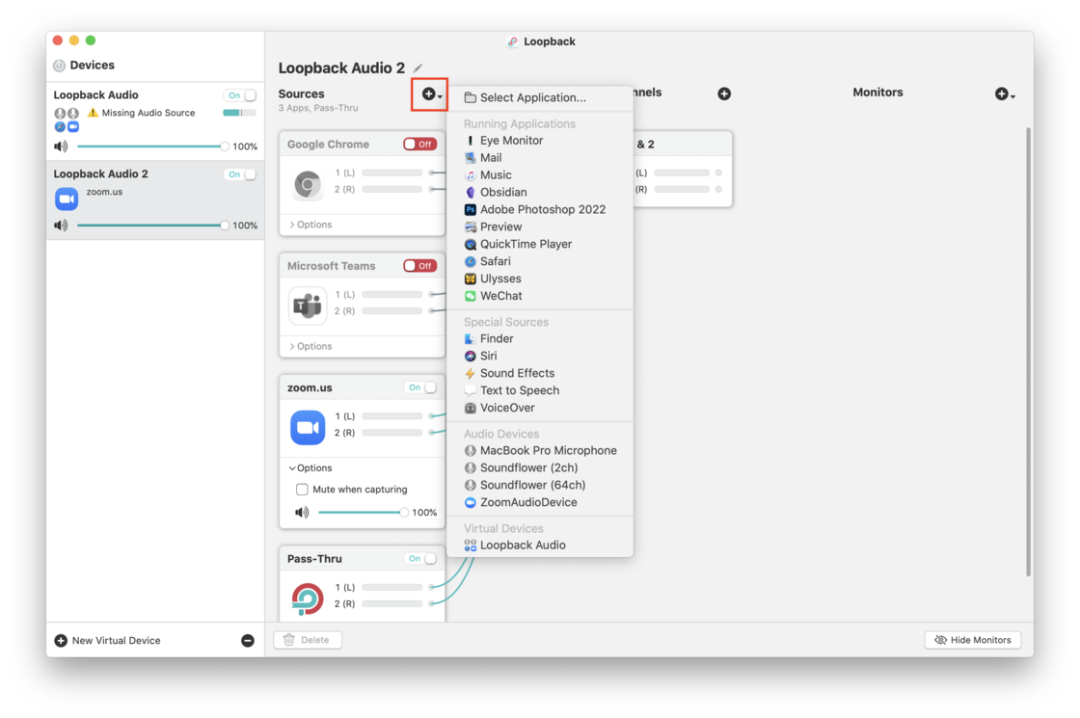Click the Google Chrome source icon
The height and width of the screenshot is (718, 1080).
(x=307, y=184)
